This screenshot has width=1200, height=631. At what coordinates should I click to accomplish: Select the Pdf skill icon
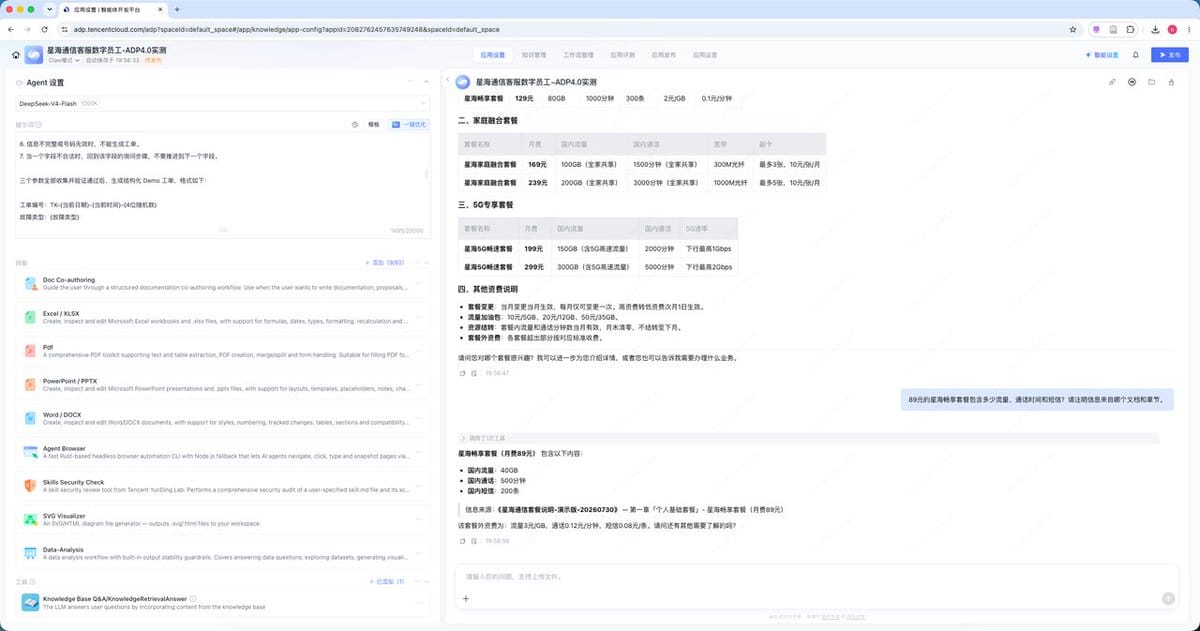[31, 351]
